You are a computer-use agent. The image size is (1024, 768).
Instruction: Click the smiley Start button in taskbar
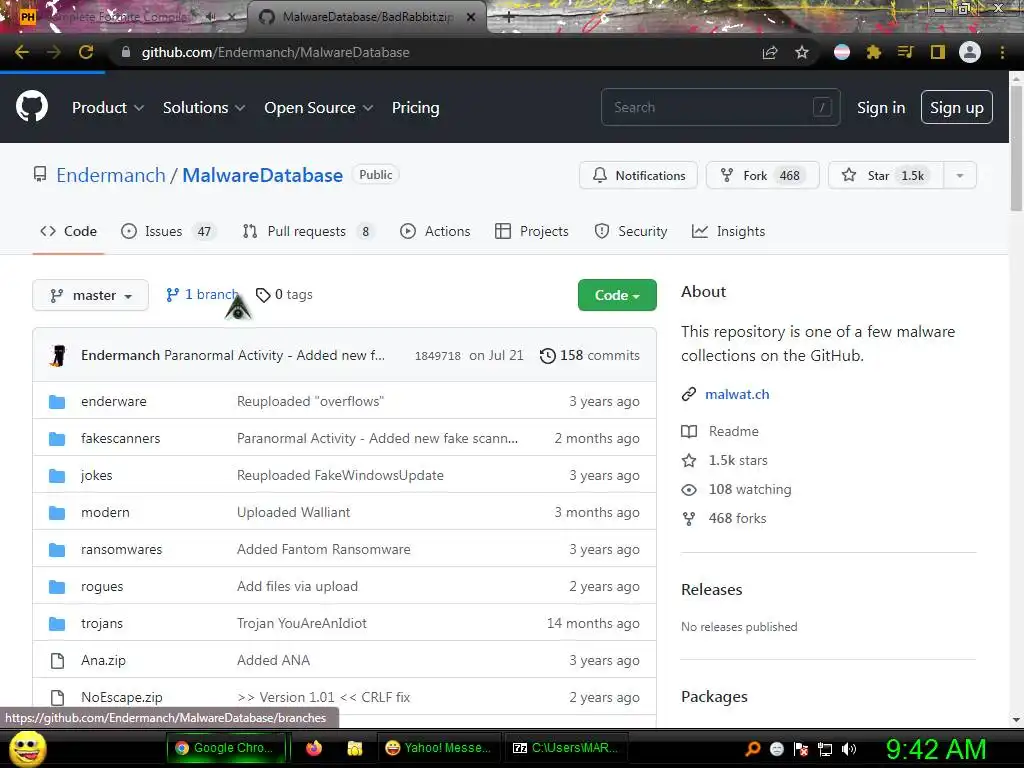pos(27,748)
